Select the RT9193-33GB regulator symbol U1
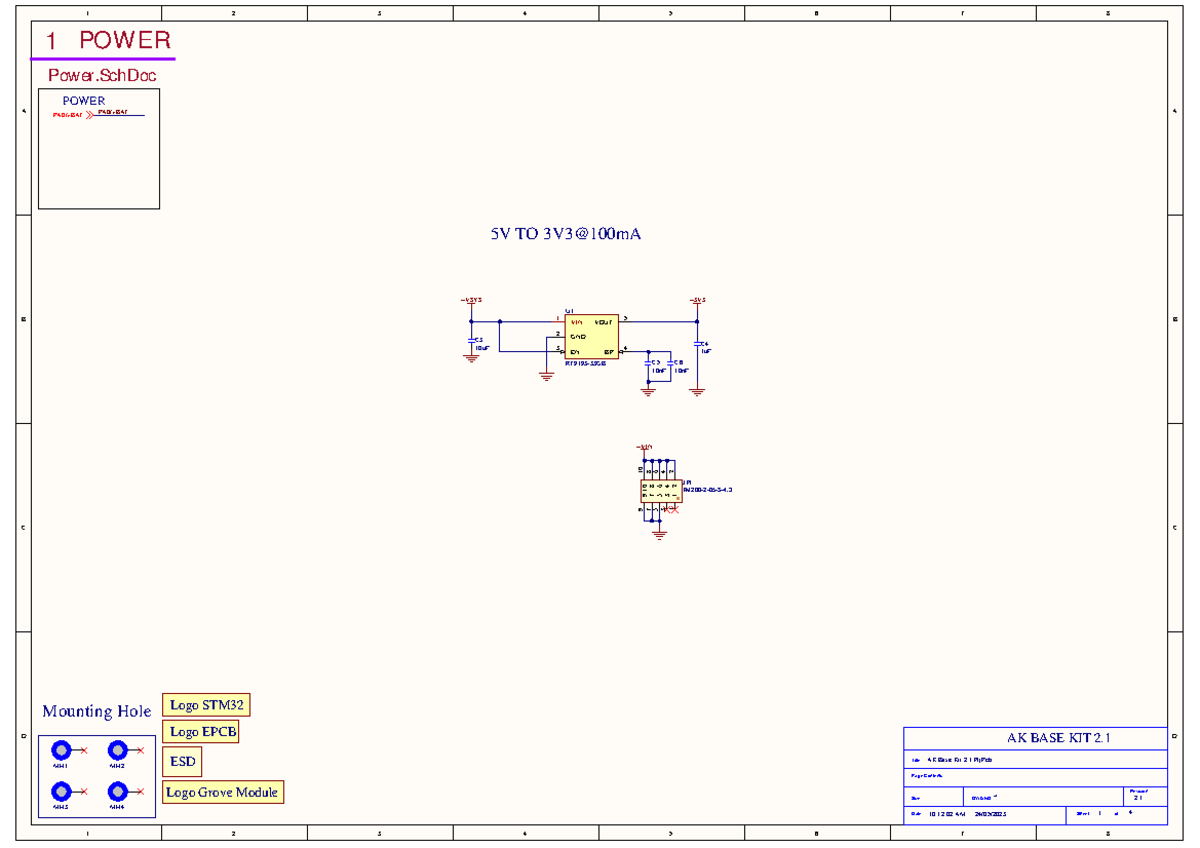The image size is (1200, 848). 592,335
